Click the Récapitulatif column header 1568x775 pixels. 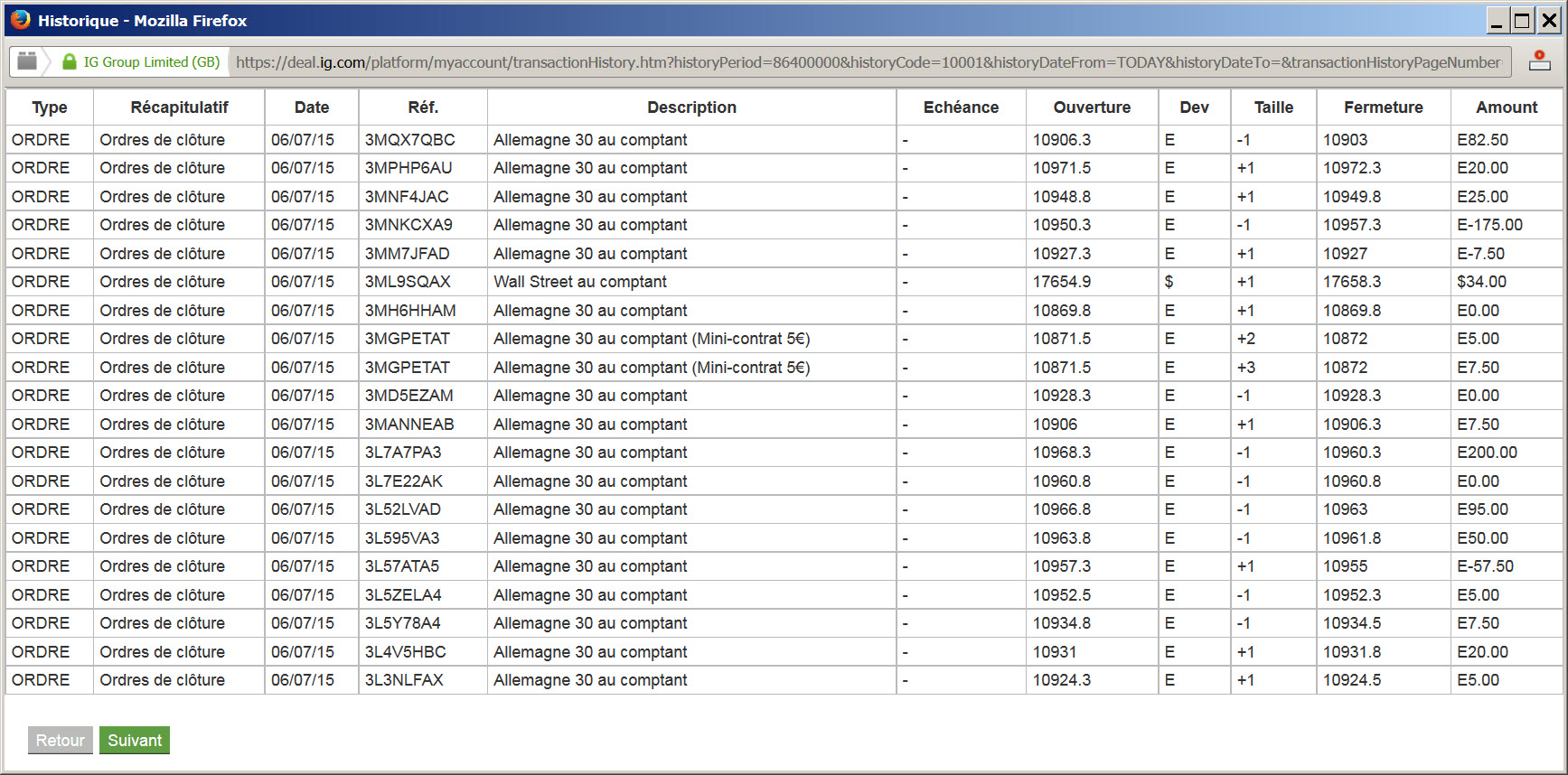[x=179, y=107]
